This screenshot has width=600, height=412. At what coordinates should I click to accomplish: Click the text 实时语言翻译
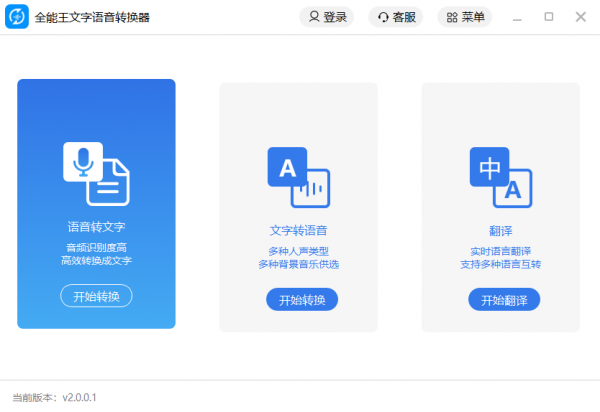tap(501, 251)
